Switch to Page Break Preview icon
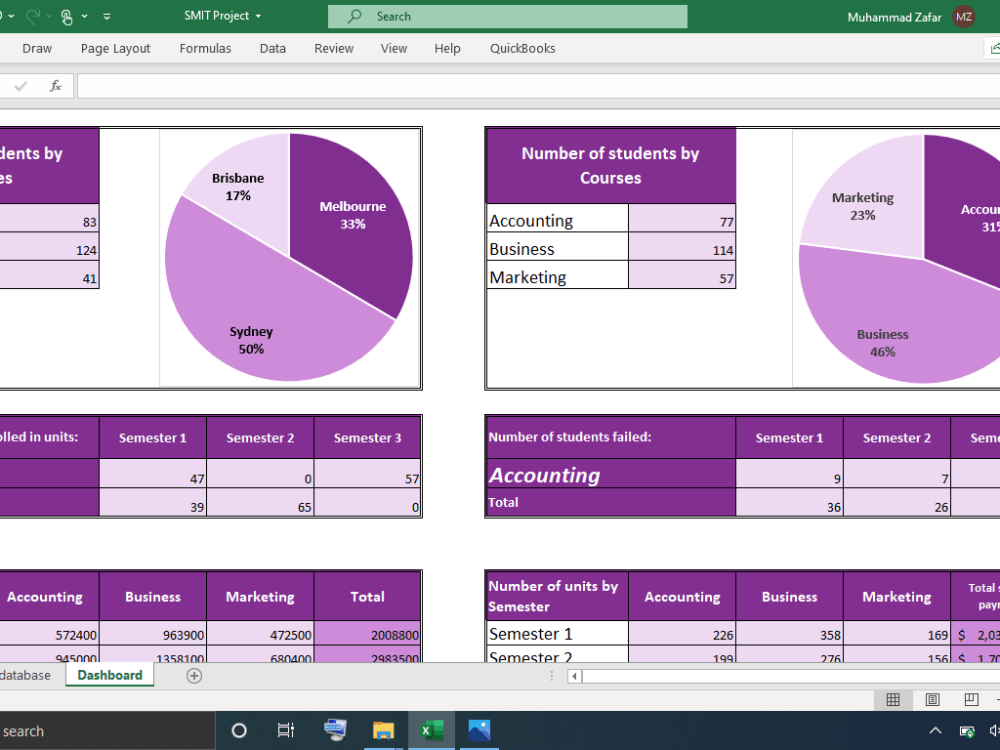The height and width of the screenshot is (750, 1000). [x=971, y=700]
